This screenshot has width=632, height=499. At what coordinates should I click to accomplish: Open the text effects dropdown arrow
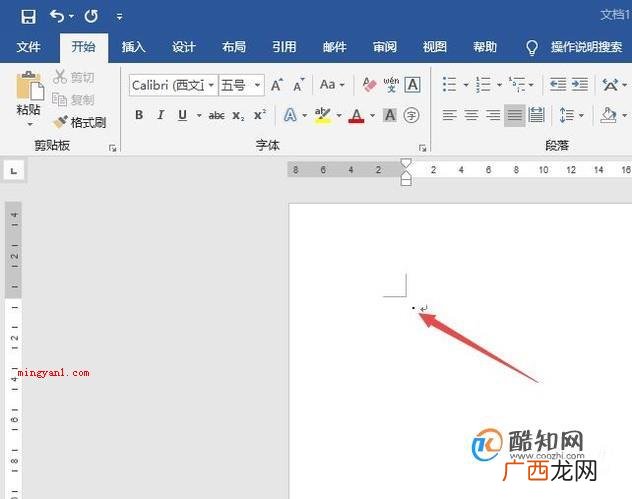click(305, 116)
